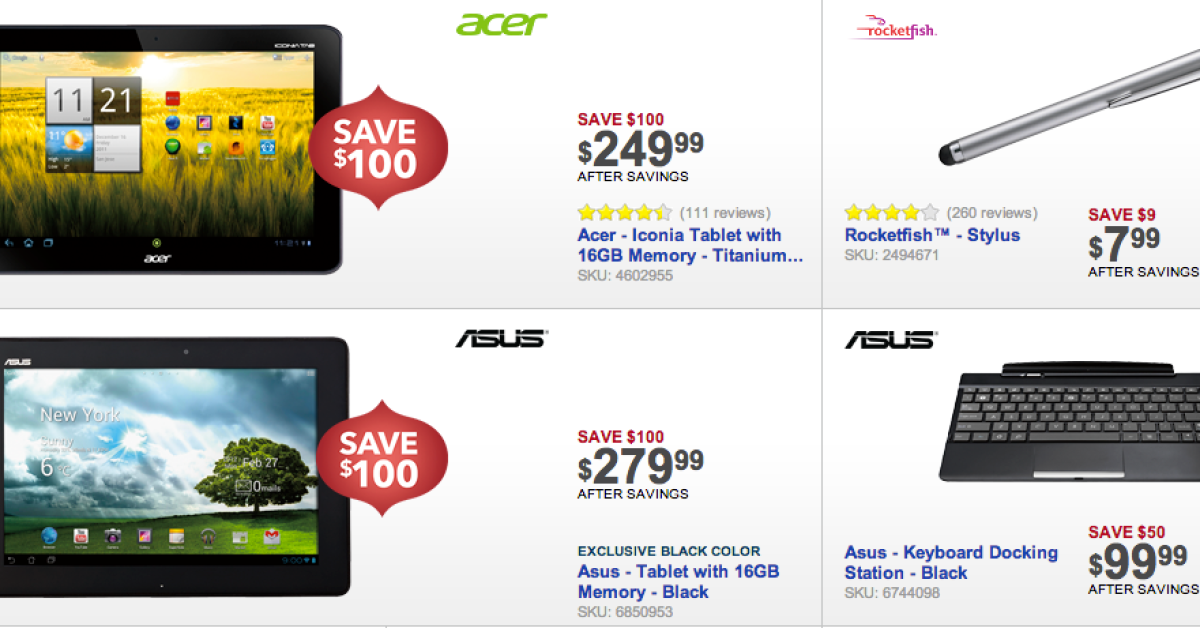Image resolution: width=1200 pixels, height=628 pixels.
Task: Click the Rocketfish brand logo
Action: point(893,29)
